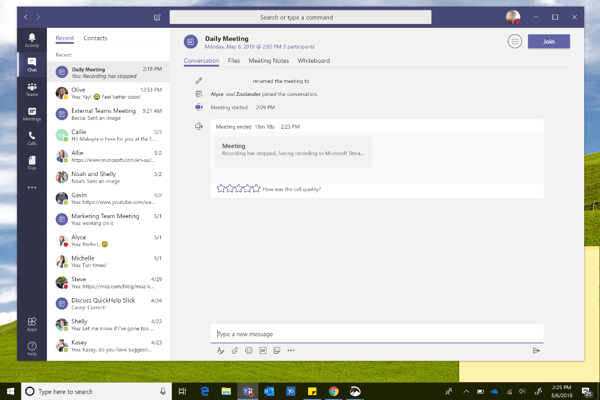Show more apps ellipsis in sidebar
Viewport: 600px width, 400px height.
coord(32,188)
